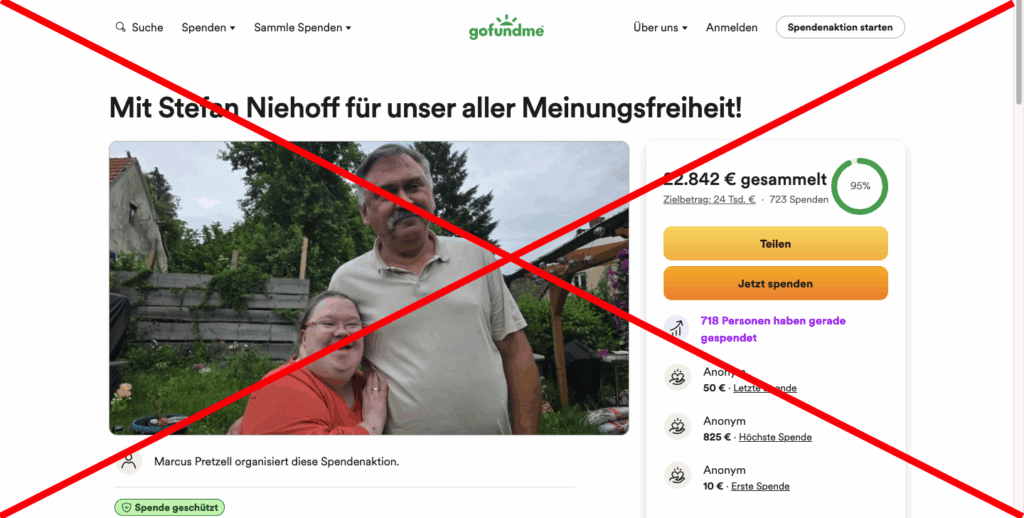Click the shield icon in Spende geschützt badge
The width and height of the screenshot is (1024, 518).
[126, 508]
